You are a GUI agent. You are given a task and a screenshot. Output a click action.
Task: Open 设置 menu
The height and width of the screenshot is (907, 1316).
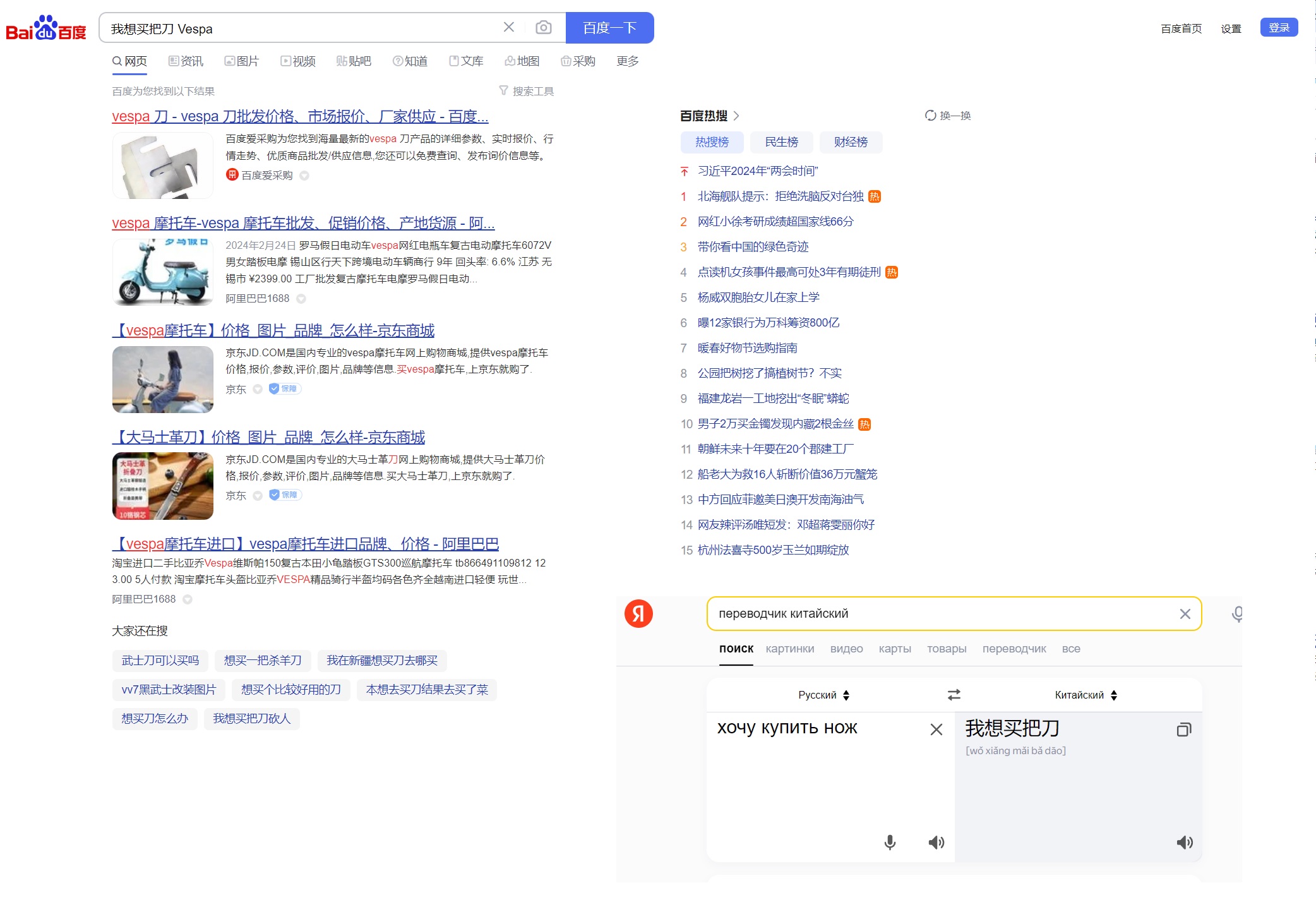point(1231,28)
